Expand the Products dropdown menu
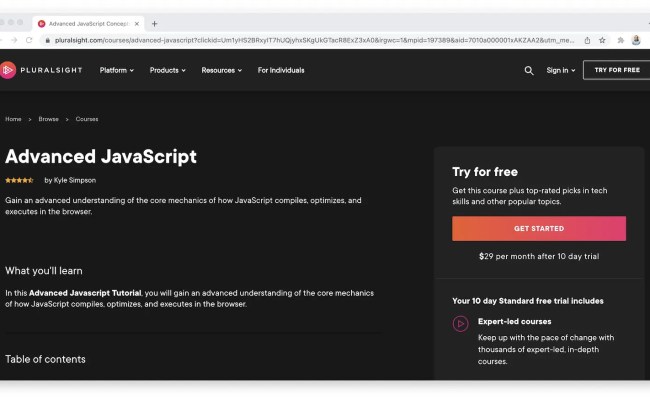650x400 pixels. [167, 70]
